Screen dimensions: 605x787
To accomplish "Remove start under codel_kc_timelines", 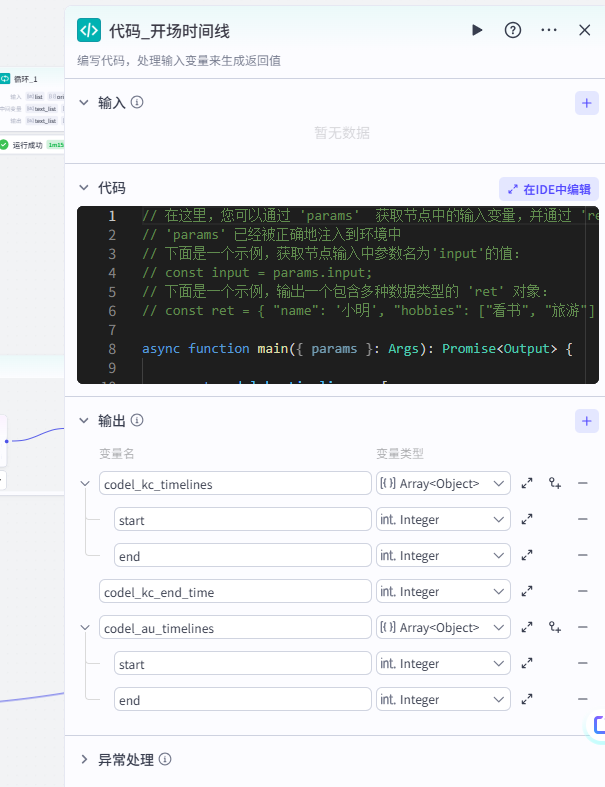I will [x=582, y=519].
